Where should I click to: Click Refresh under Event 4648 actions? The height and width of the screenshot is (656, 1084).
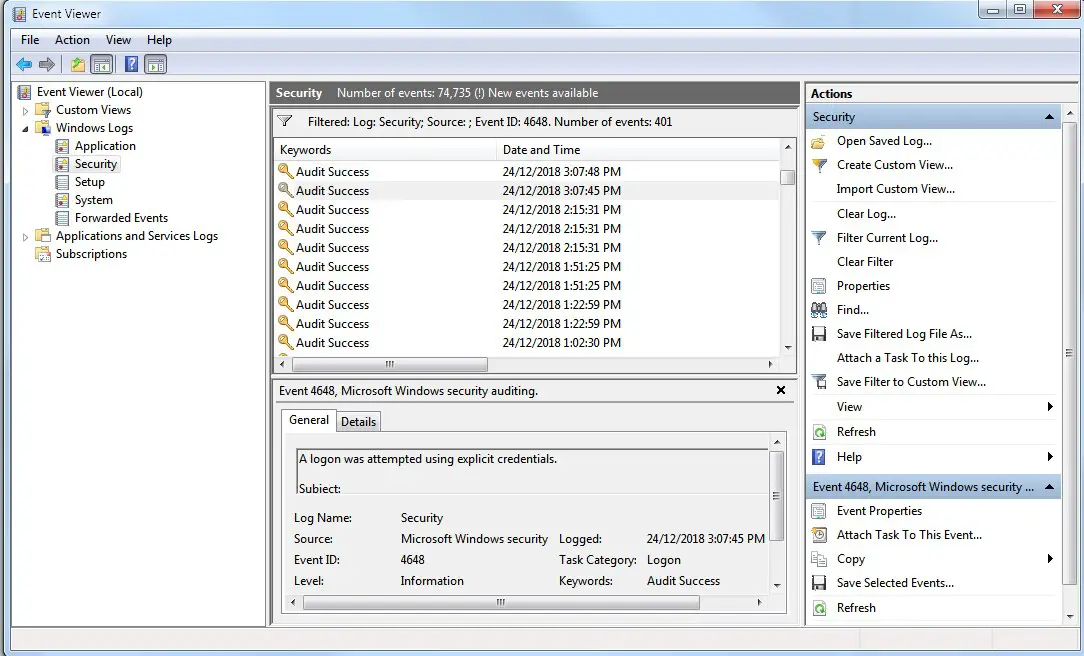856,608
